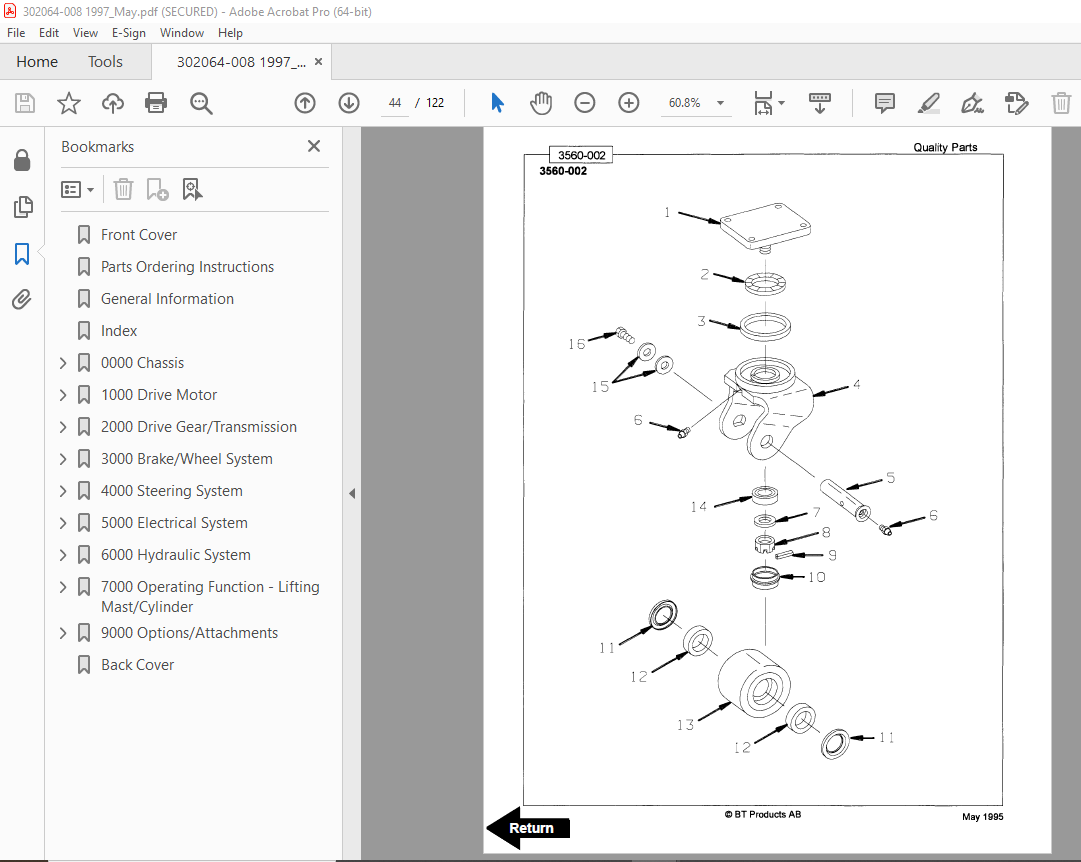This screenshot has height=862, width=1081.
Task: Collapse the navigation pane with arrow handle
Action: pos(352,493)
